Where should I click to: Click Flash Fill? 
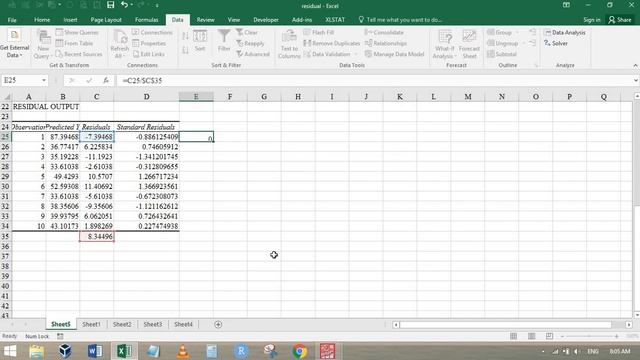[x=319, y=32]
